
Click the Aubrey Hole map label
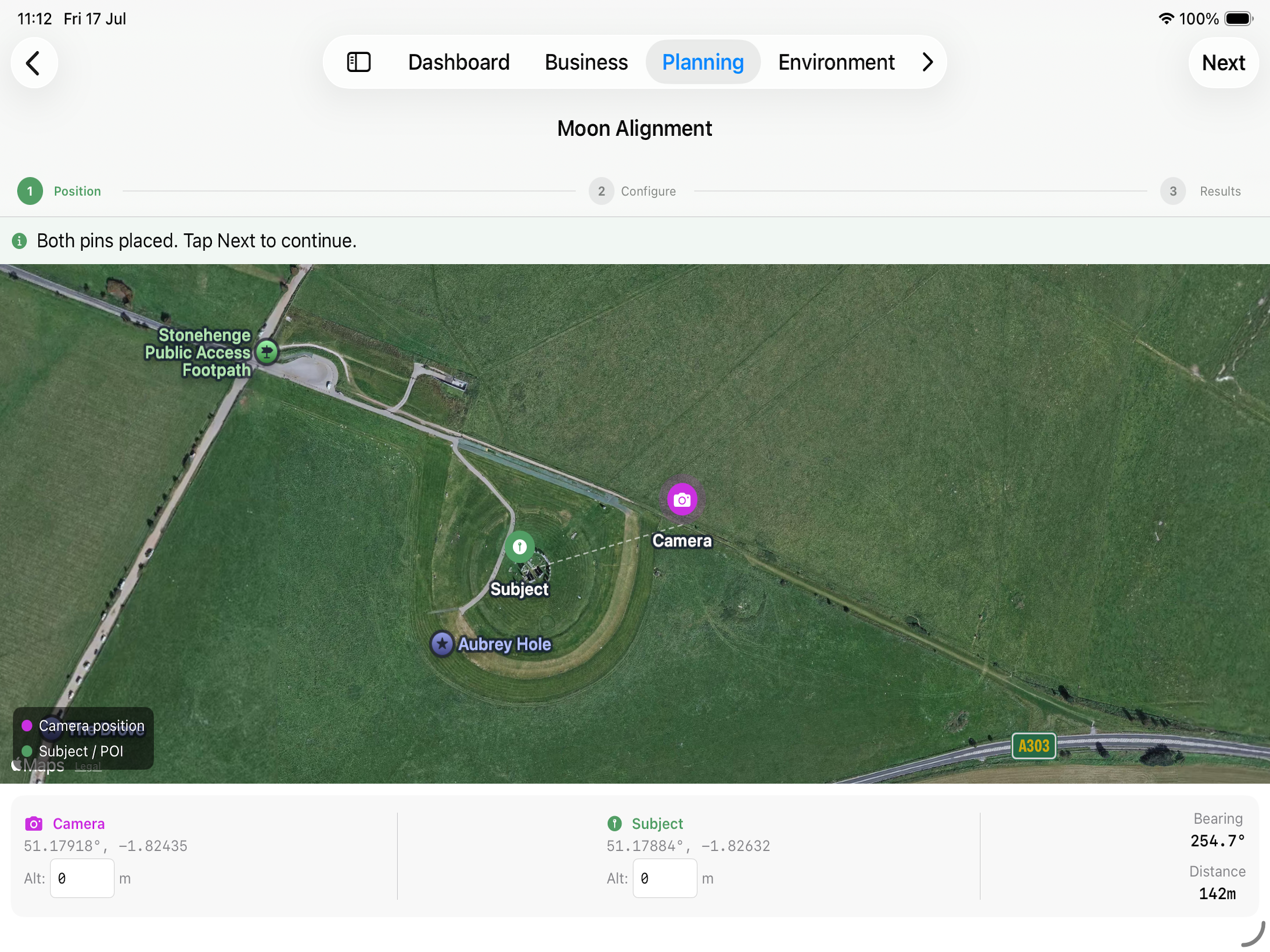click(504, 644)
